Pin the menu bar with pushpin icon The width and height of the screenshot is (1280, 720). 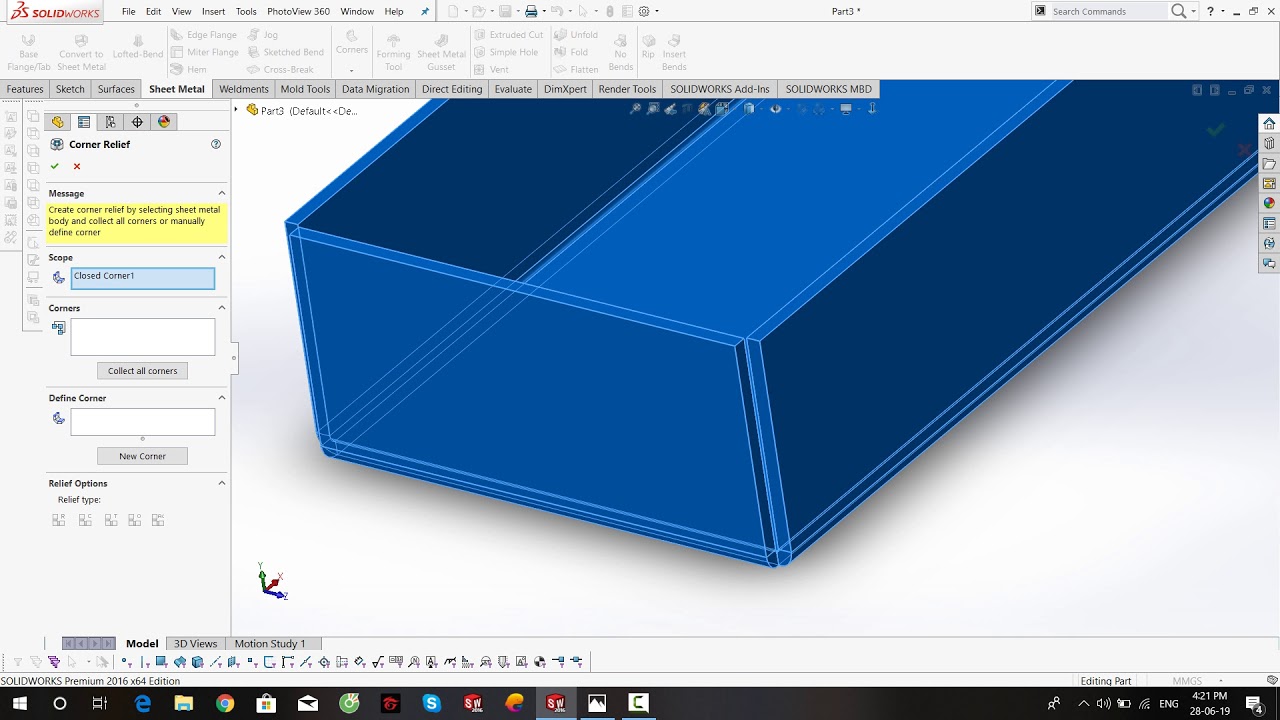tap(424, 12)
